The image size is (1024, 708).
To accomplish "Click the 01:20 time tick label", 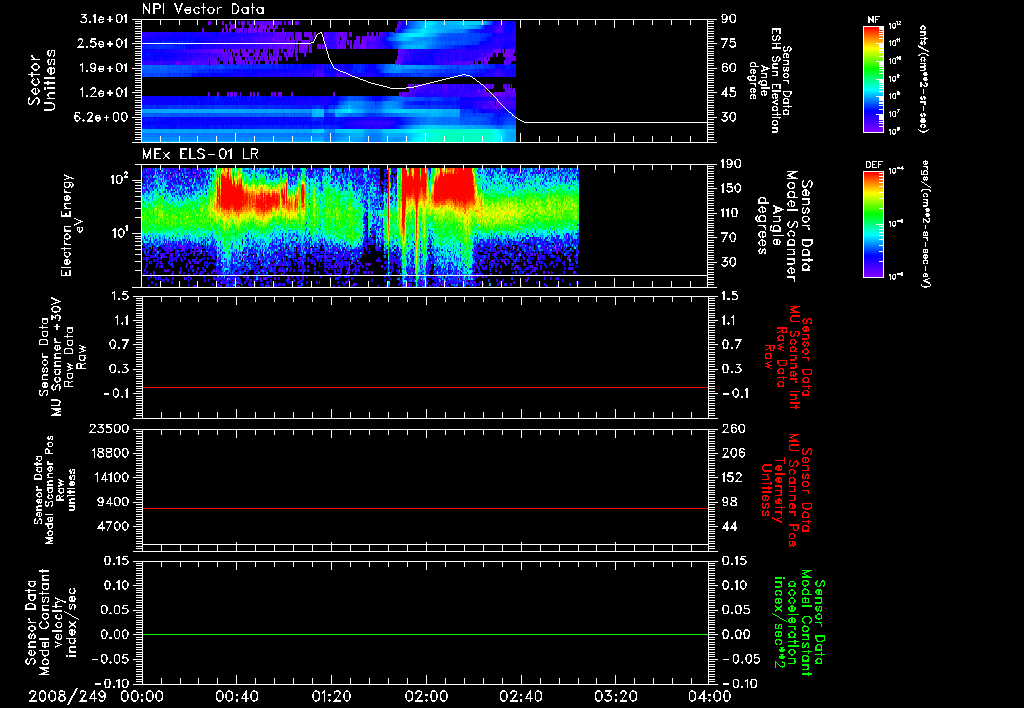I will 332,696.
